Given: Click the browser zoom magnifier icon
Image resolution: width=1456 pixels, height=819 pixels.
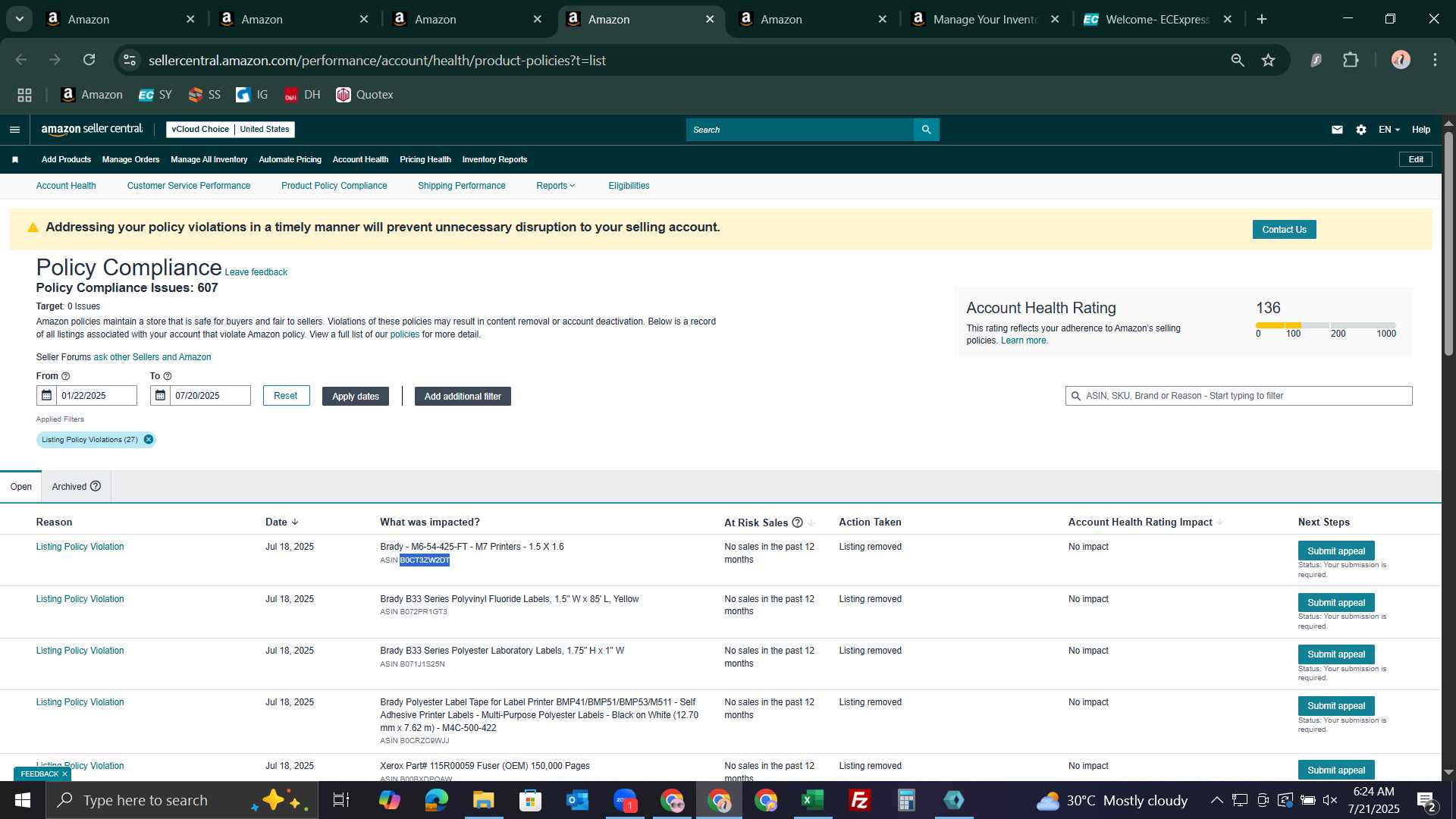Looking at the screenshot, I should (x=1238, y=60).
